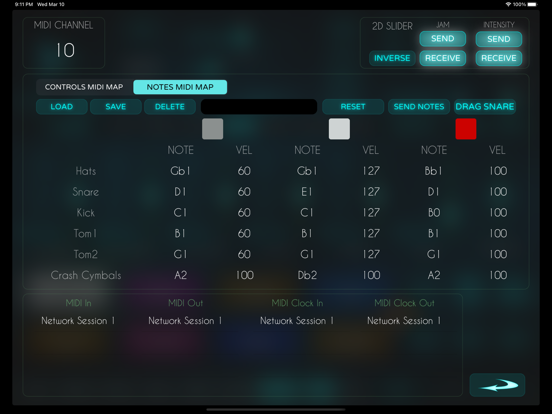Select the light gray color swatch
The height and width of the screenshot is (414, 552).
pos(339,129)
